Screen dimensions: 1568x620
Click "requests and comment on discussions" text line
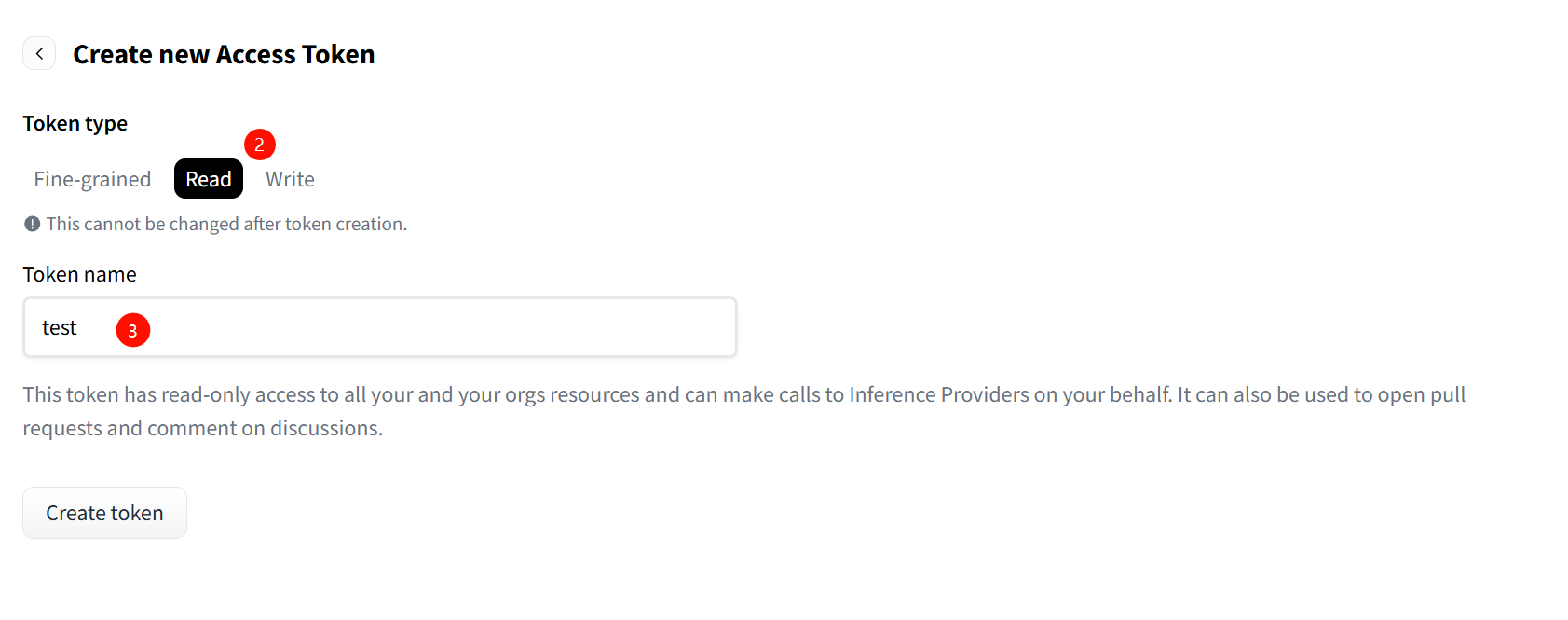[203, 428]
